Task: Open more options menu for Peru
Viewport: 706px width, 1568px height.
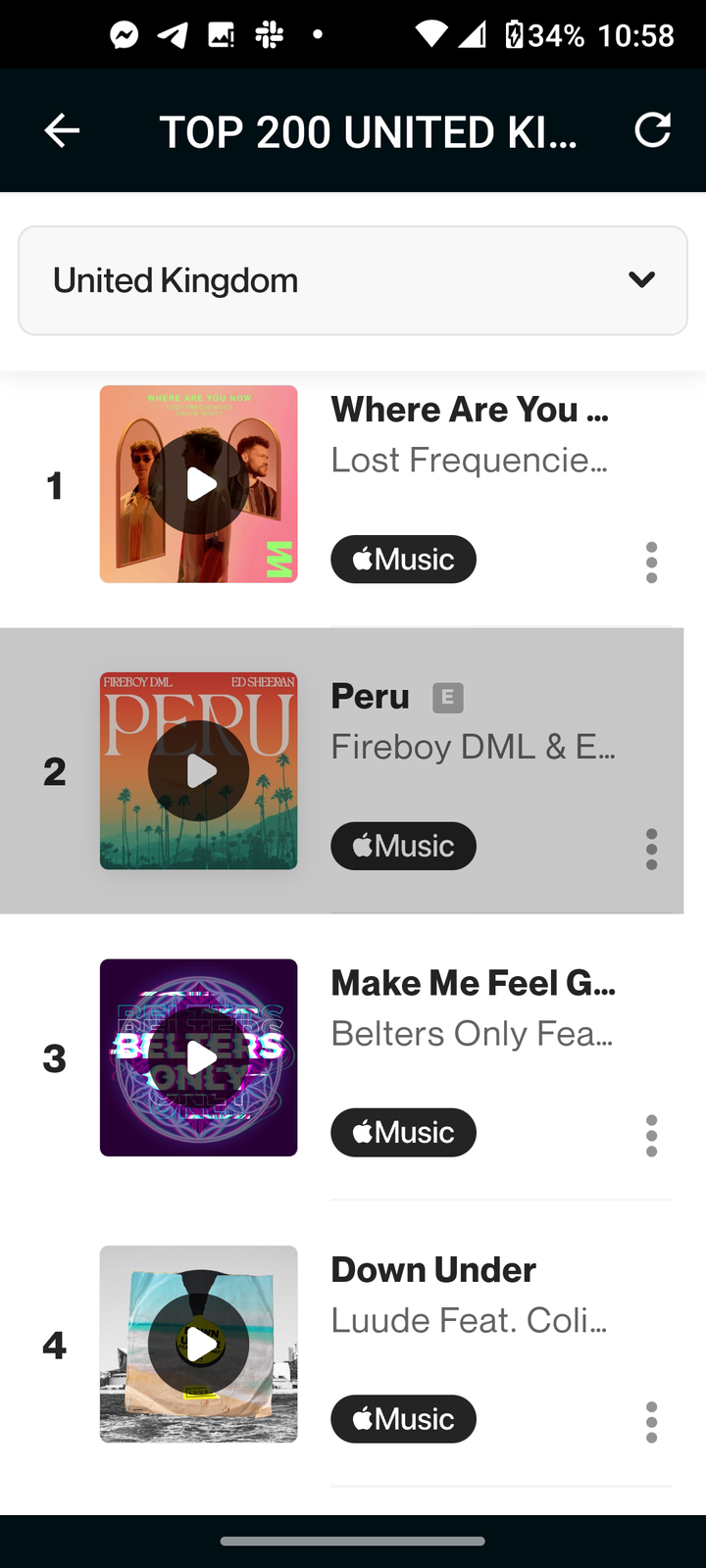Action: [651, 849]
